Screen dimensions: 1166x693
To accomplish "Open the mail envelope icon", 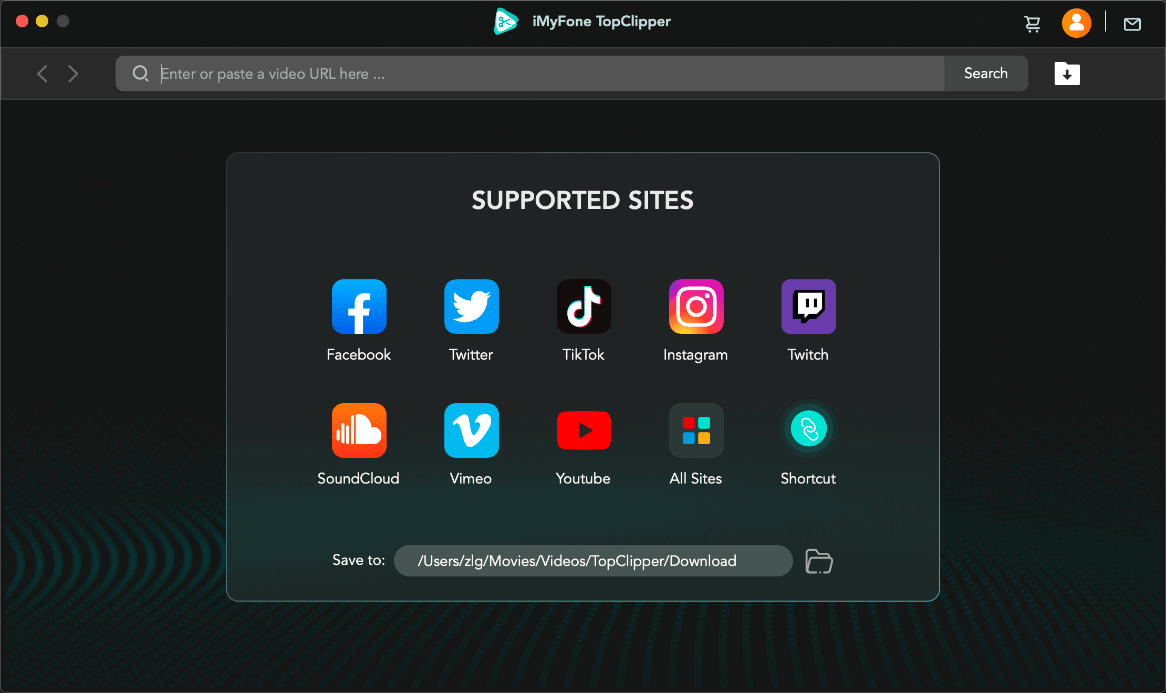I will pos(1132,24).
